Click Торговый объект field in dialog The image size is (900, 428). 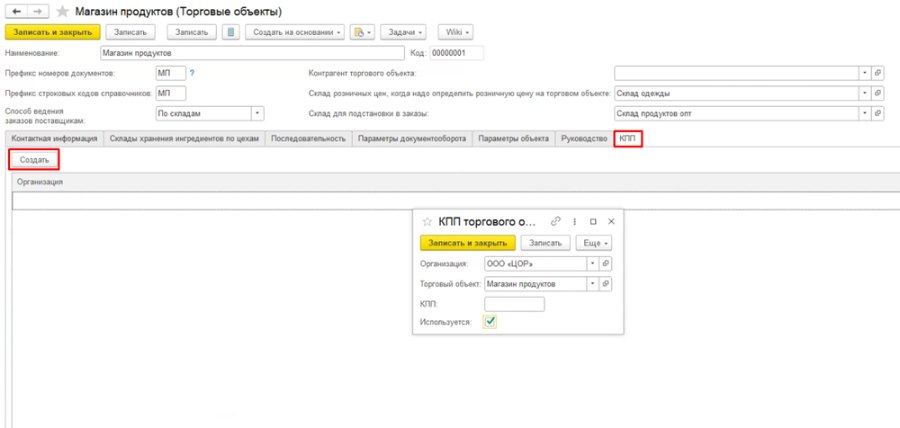[x=536, y=283]
